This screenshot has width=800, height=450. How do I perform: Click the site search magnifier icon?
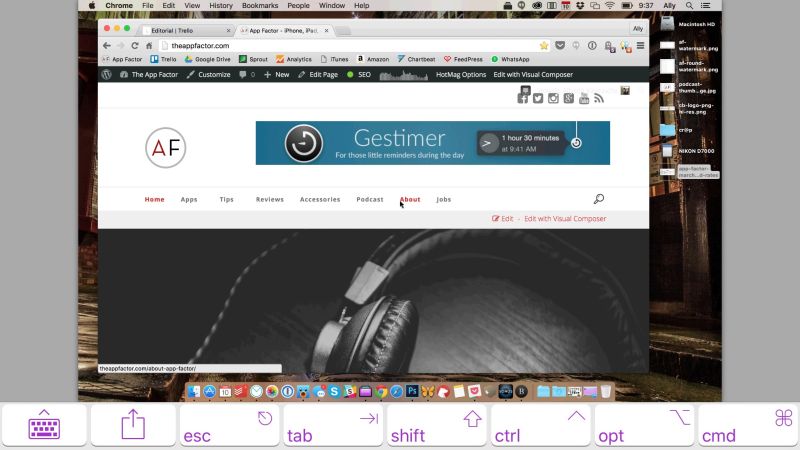click(598, 199)
